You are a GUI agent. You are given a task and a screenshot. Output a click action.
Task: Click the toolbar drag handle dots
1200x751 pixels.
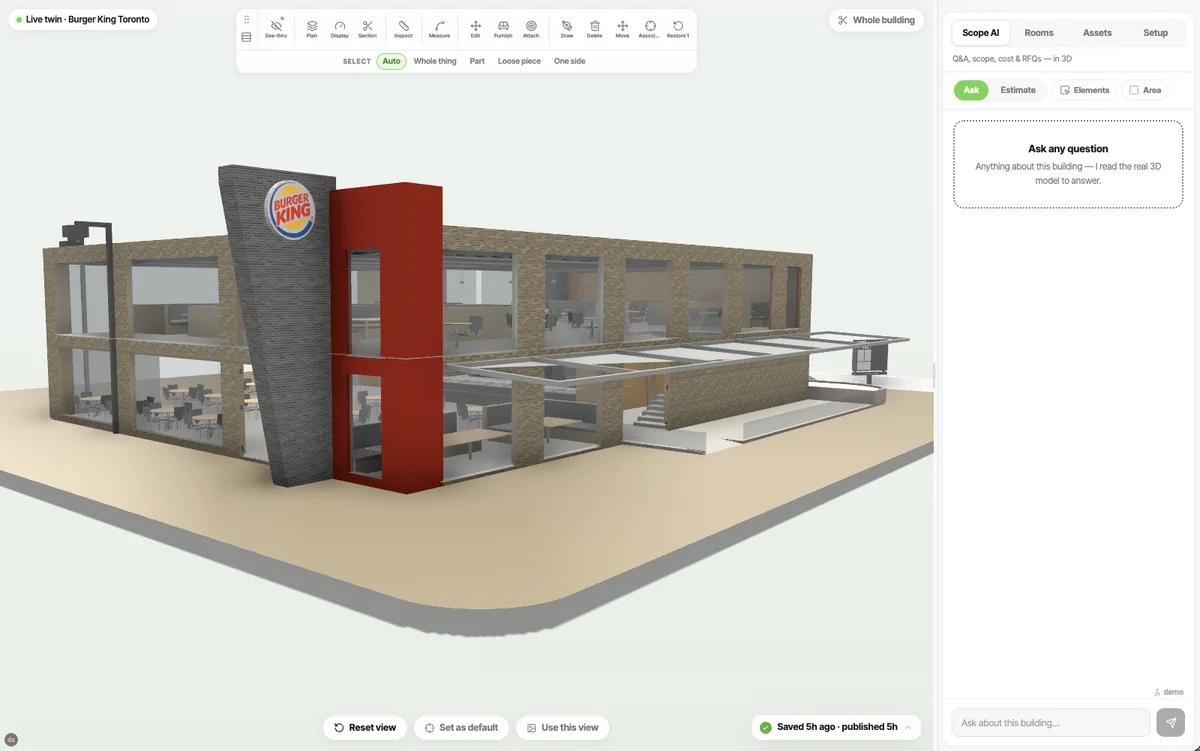click(x=246, y=19)
